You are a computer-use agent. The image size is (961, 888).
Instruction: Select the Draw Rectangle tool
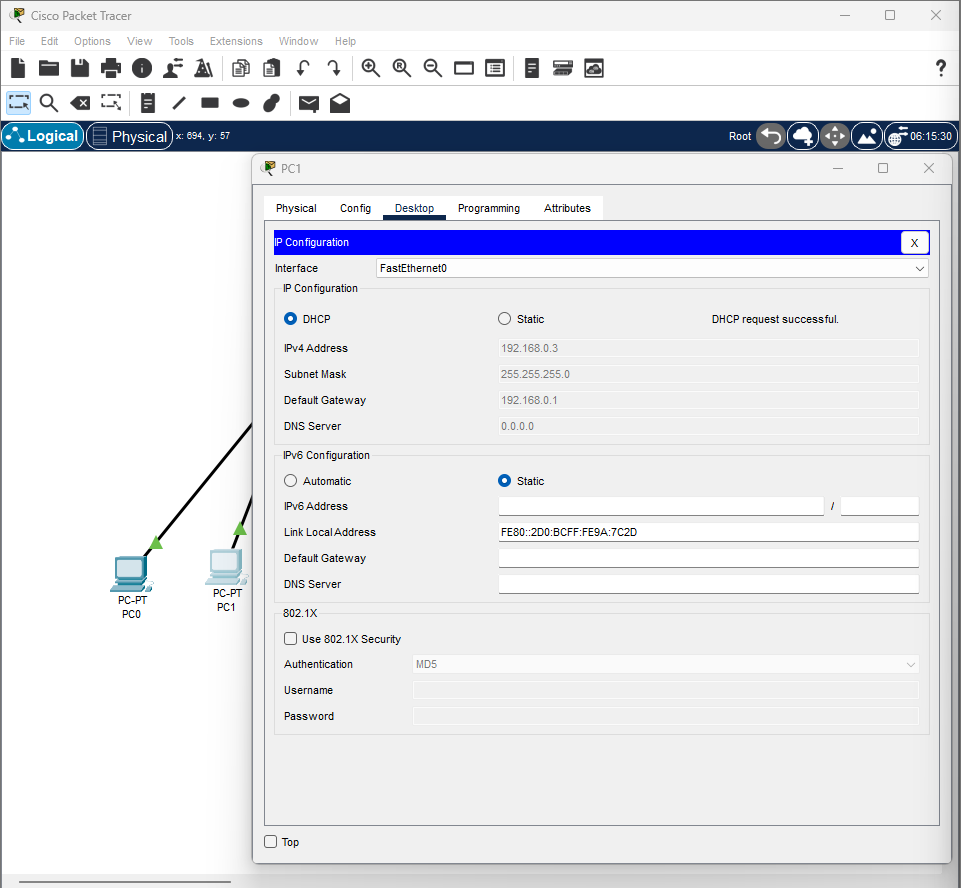coord(210,102)
